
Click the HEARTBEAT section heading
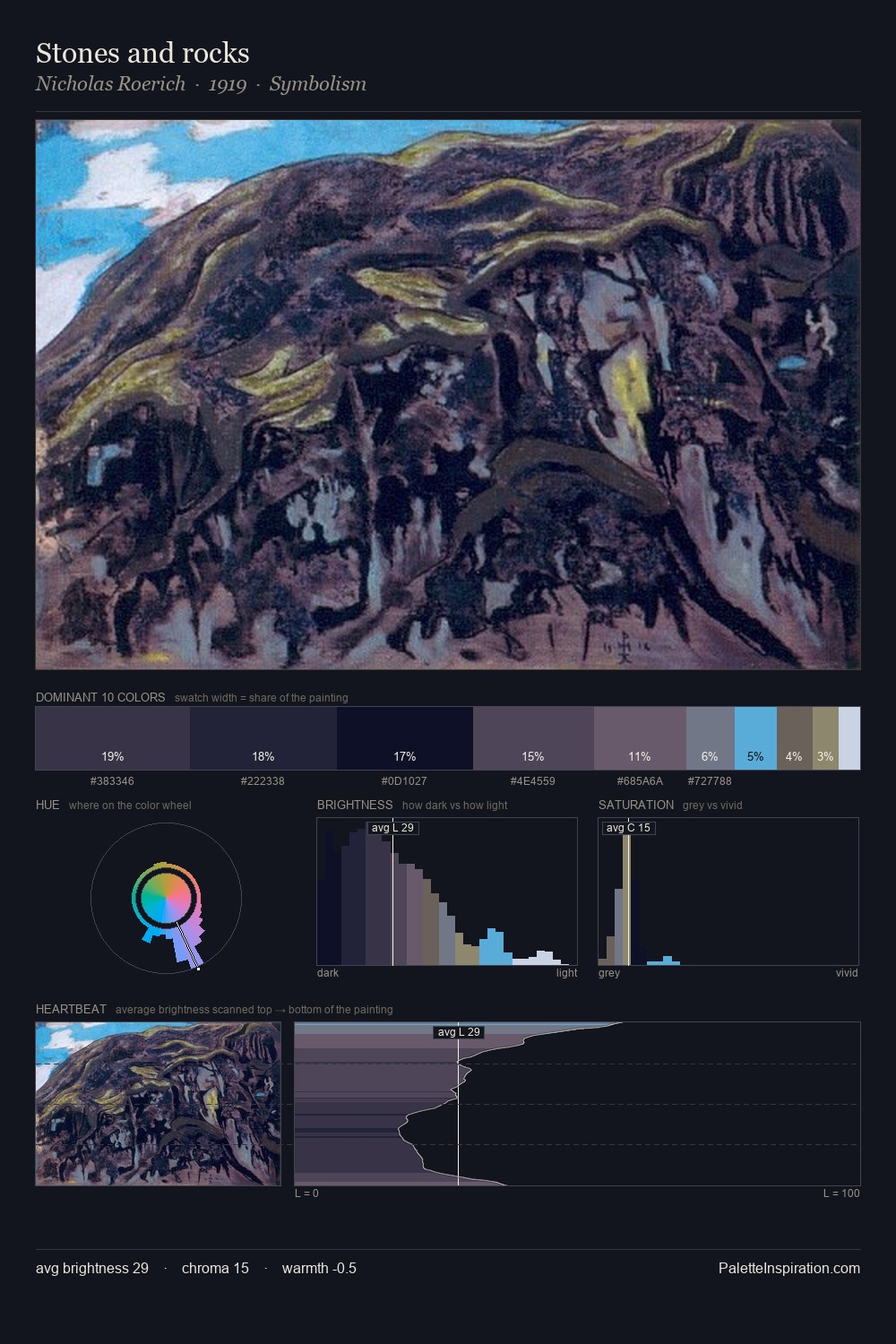(71, 1009)
